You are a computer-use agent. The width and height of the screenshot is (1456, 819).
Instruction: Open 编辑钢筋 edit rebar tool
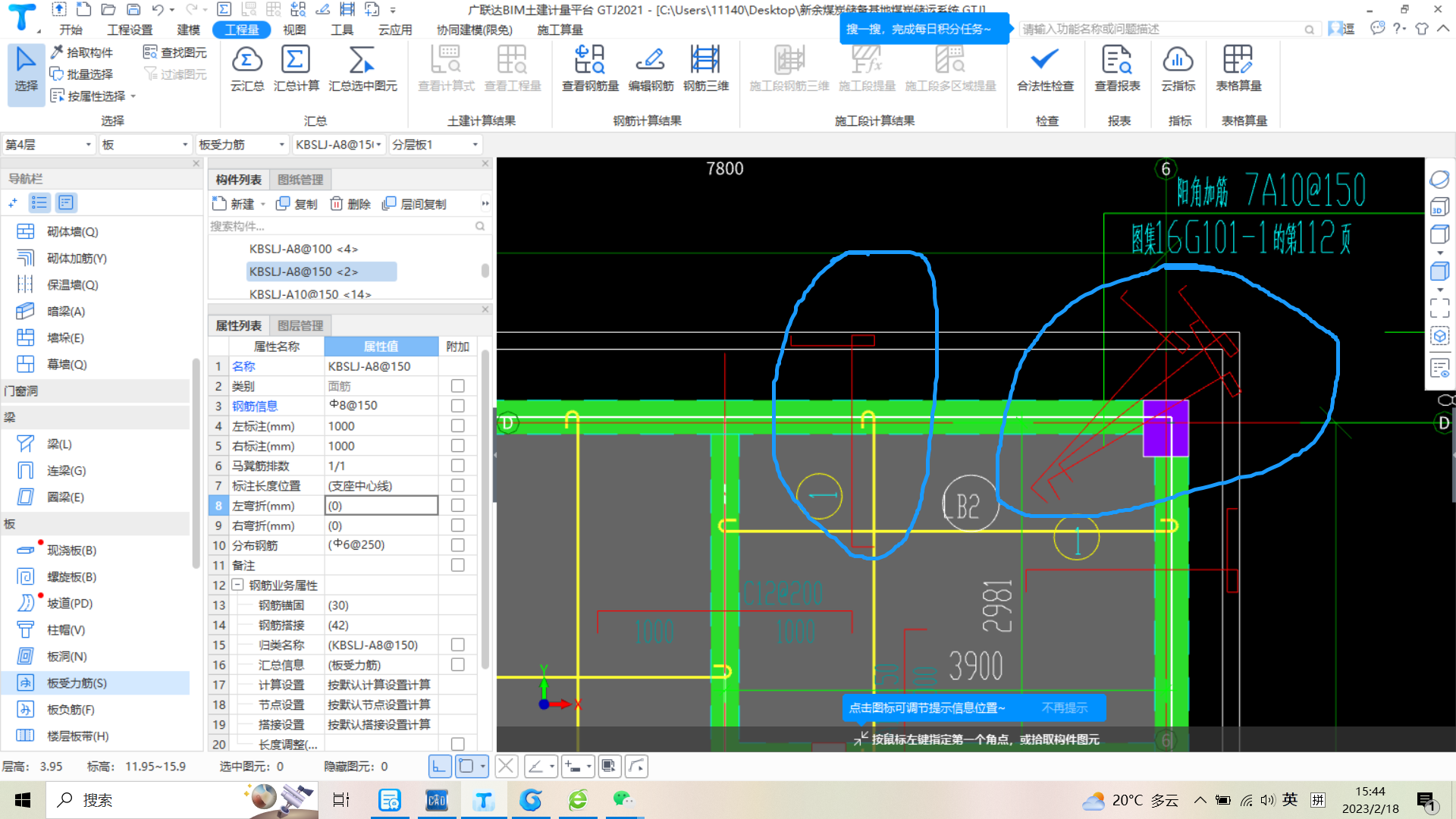tap(651, 68)
